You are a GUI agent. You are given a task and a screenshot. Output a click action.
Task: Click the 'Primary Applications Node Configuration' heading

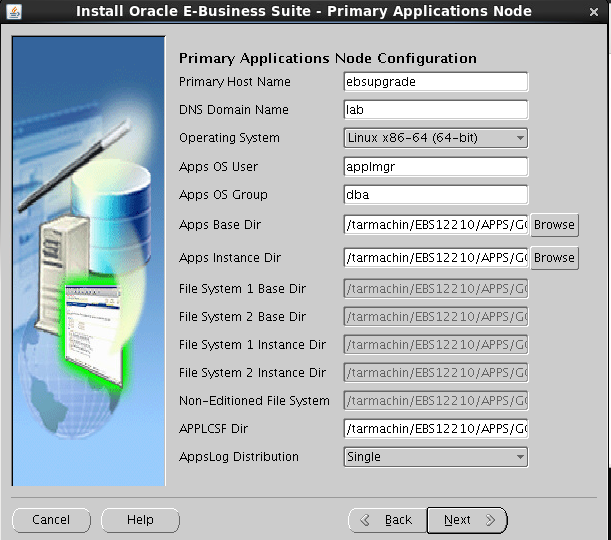328,58
